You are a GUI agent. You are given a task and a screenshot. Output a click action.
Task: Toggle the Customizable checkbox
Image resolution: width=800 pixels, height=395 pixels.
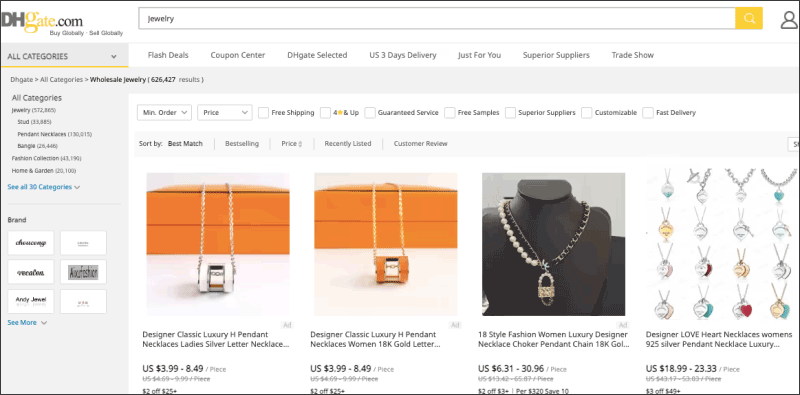pos(587,113)
